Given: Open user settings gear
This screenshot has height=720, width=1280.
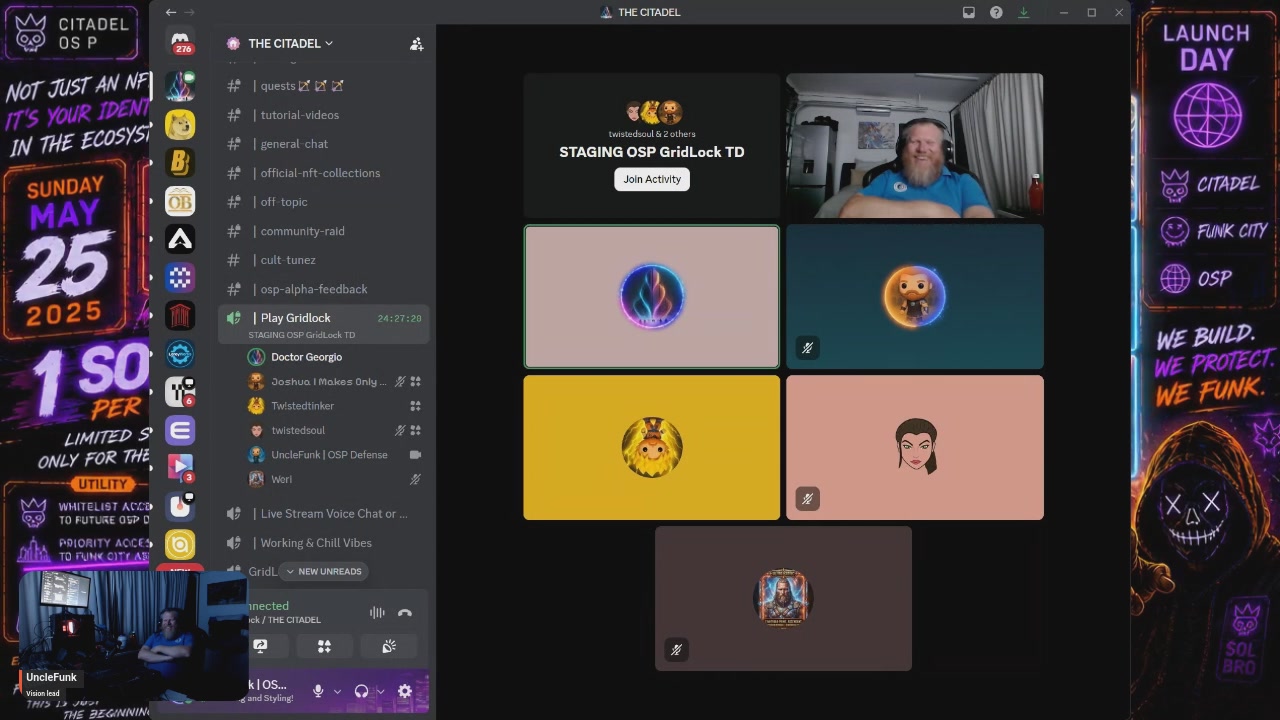Looking at the screenshot, I should click(405, 691).
